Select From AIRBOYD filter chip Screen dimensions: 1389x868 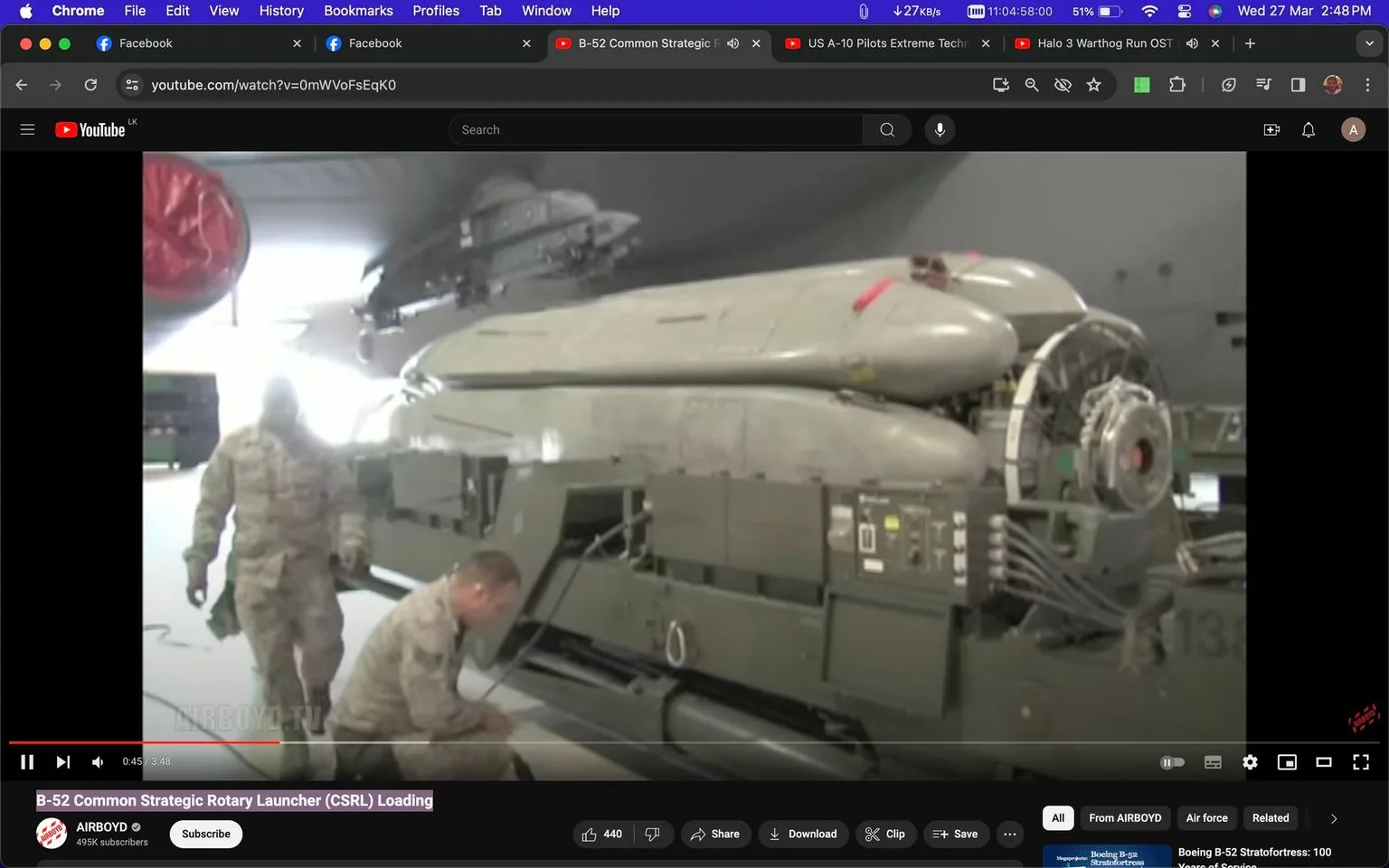(x=1125, y=818)
